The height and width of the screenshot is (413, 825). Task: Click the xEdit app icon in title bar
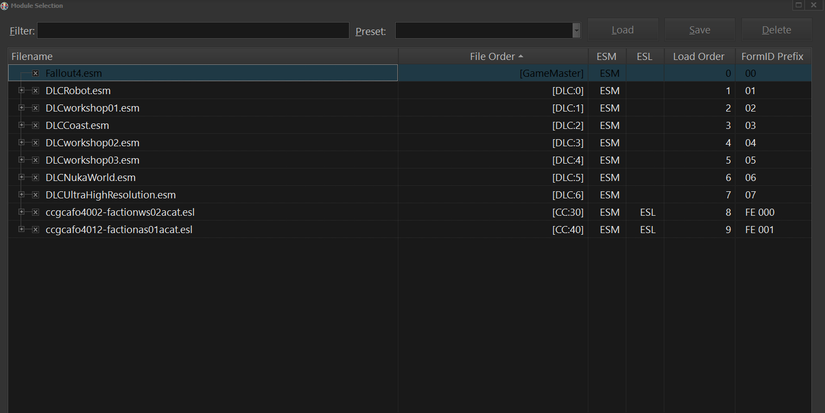click(x=5, y=5)
